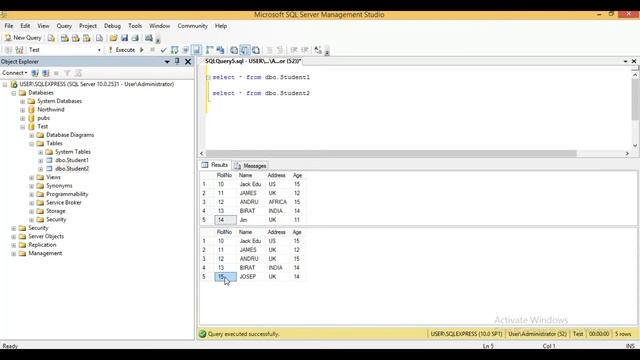
Task: Open a SQL Server Compact Query
Action: point(99,38)
